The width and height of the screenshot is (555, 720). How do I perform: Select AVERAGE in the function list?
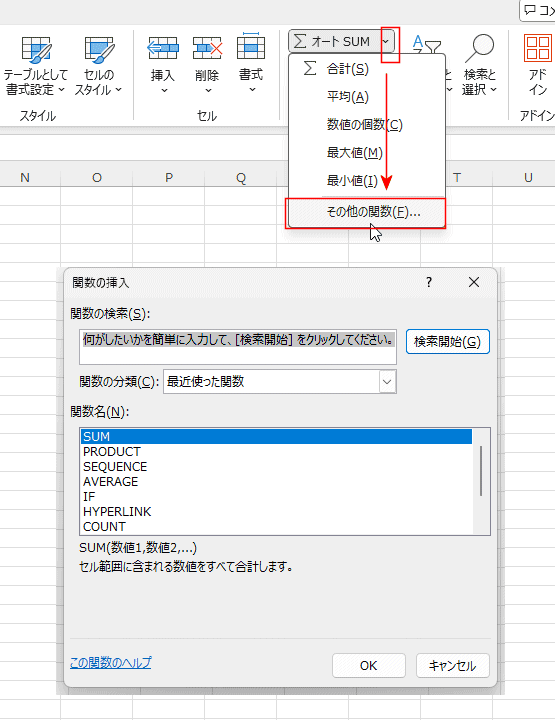pos(111,482)
